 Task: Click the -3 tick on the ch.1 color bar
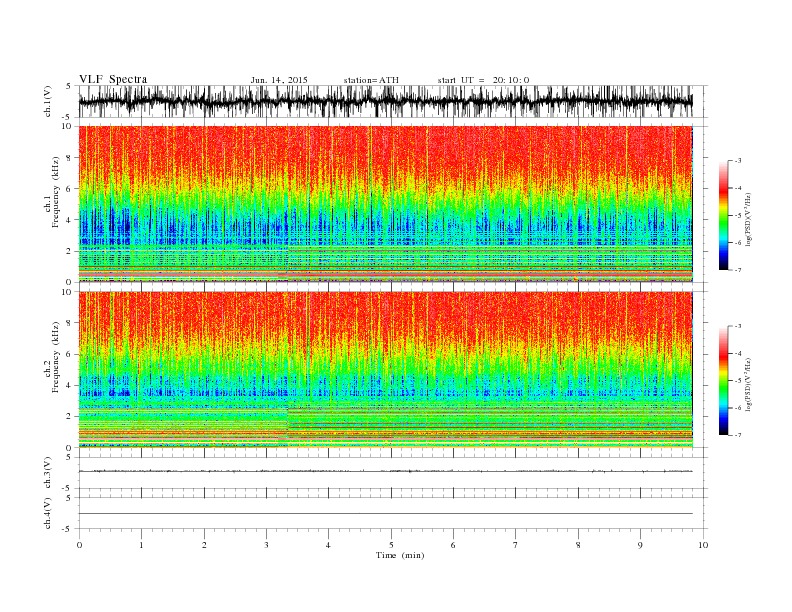[x=737, y=161]
